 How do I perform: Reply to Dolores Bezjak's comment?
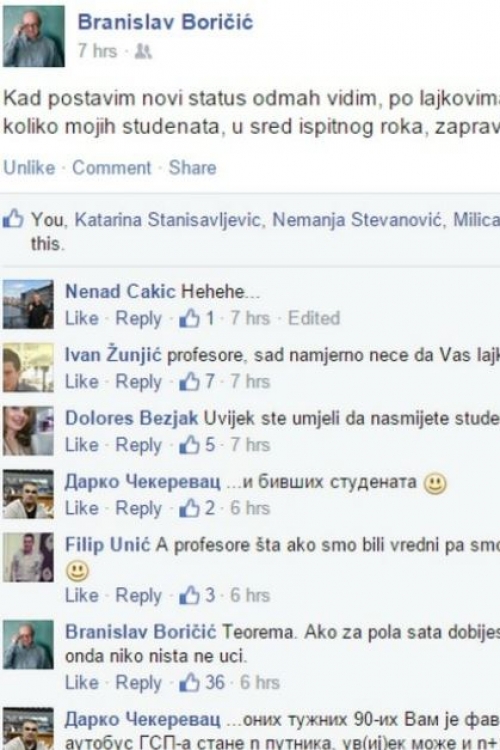click(x=139, y=445)
